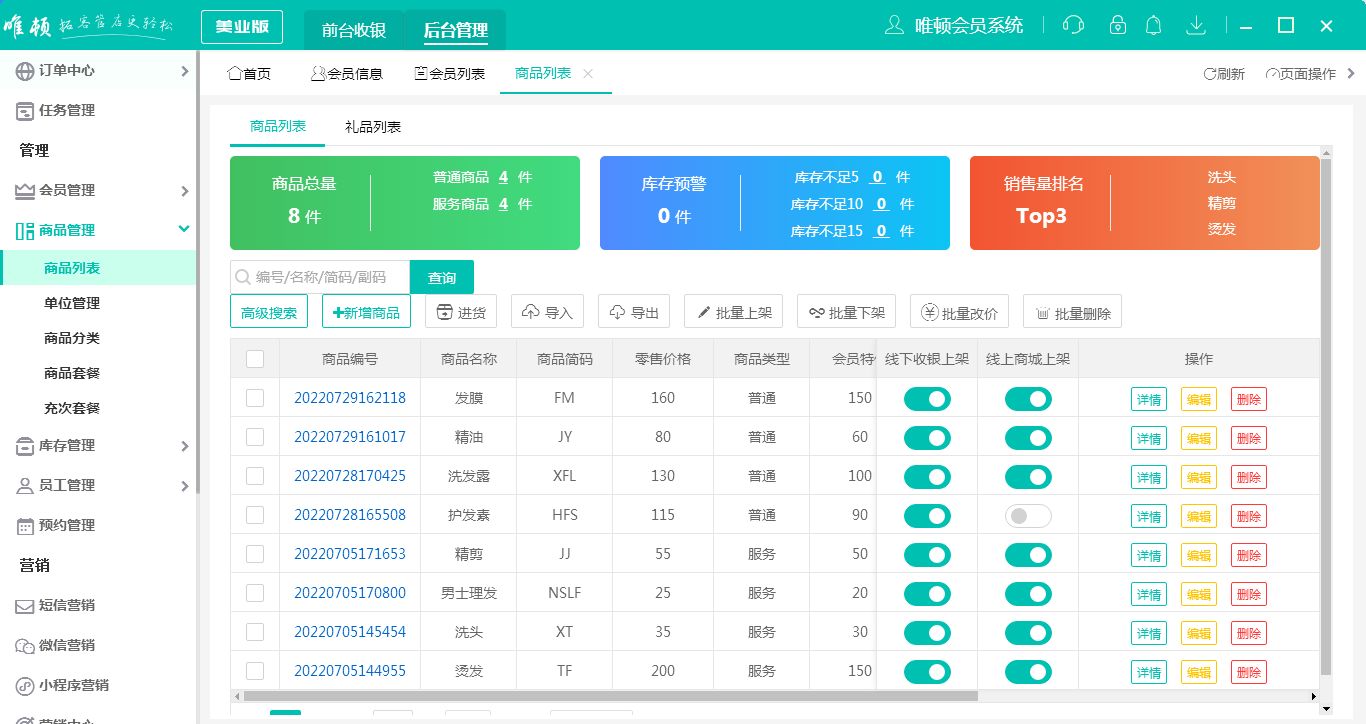Click the 刷新 refresh button
Screen dimensions: 1366x724
tap(1224, 74)
